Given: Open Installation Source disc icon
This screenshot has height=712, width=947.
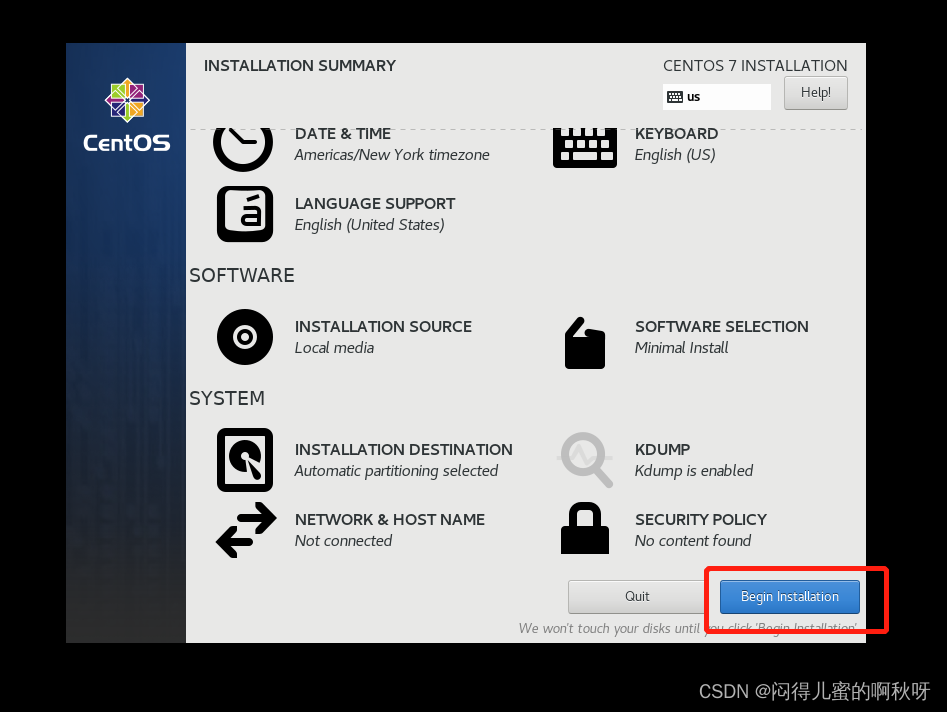Looking at the screenshot, I should click(245, 337).
